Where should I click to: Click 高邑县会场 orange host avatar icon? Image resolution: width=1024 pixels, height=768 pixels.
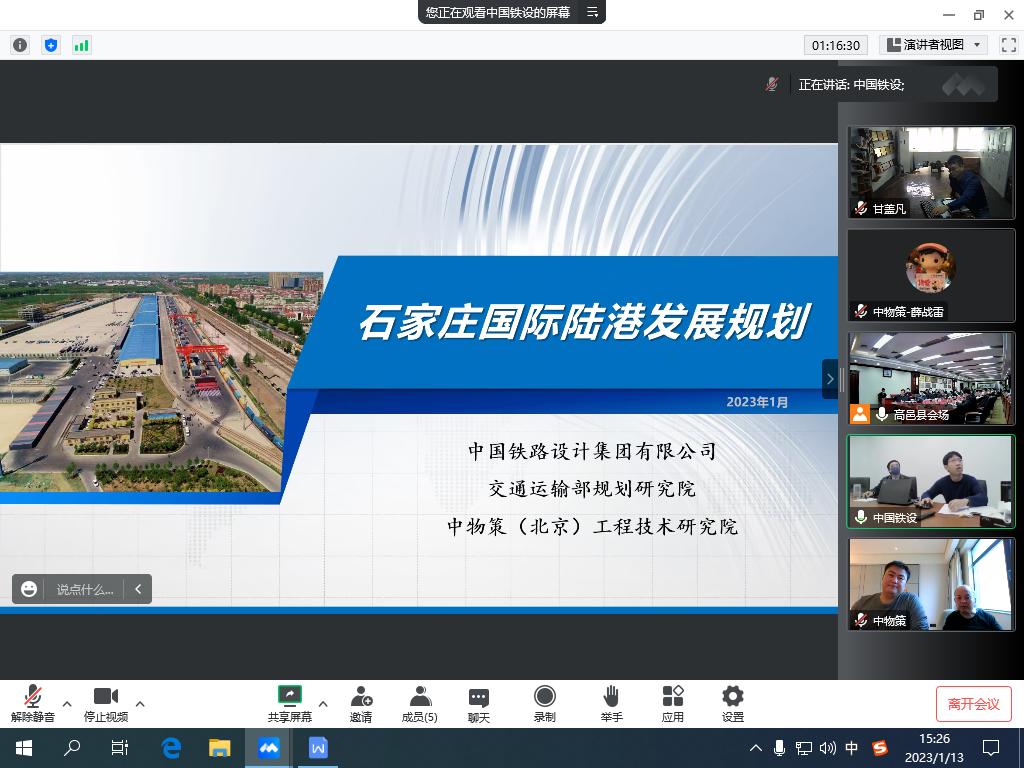click(x=859, y=414)
